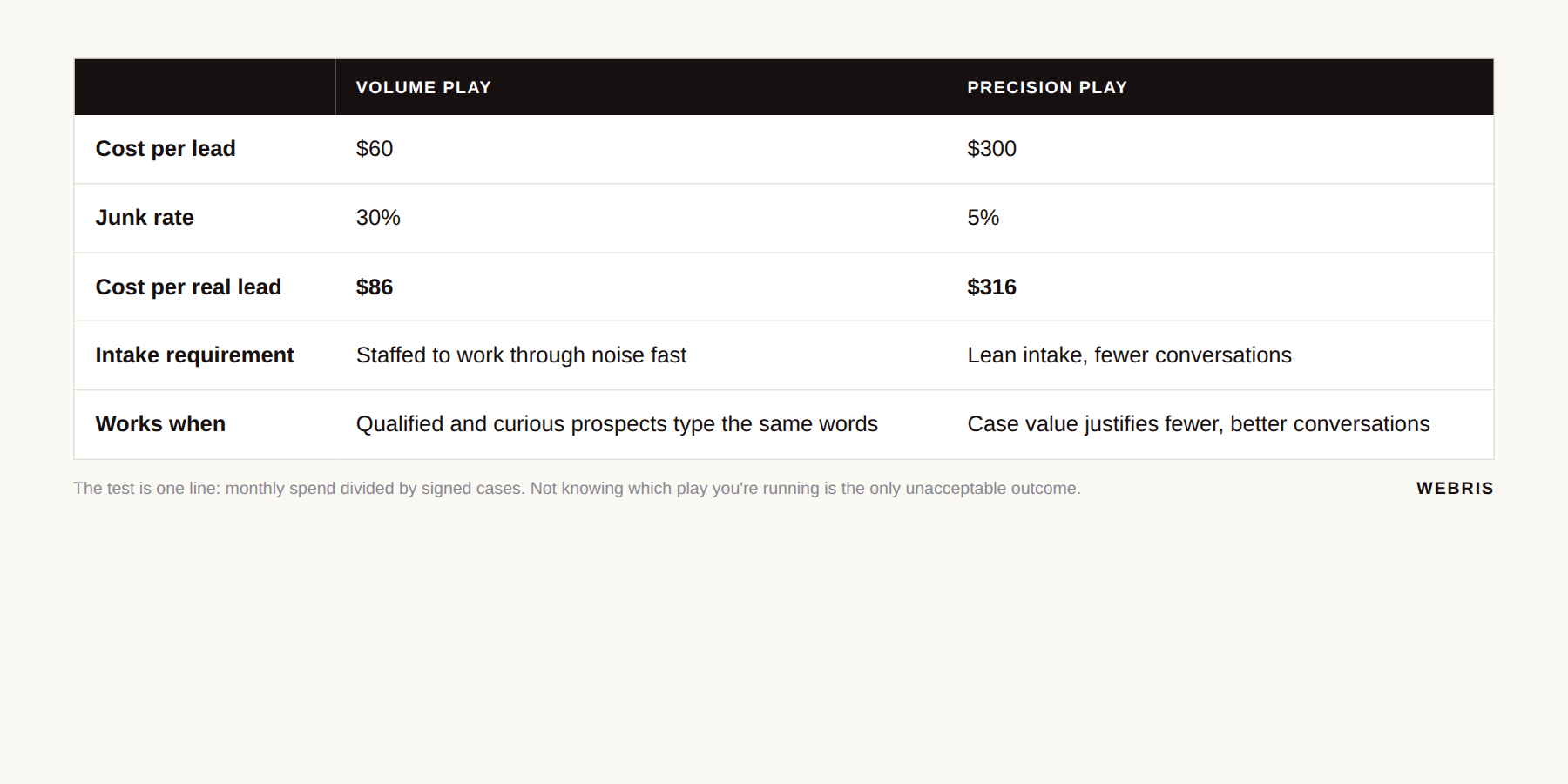This screenshot has width=1568, height=784.
Task: Click 'Case value justifies fewer' cell text
Action: point(1198,424)
